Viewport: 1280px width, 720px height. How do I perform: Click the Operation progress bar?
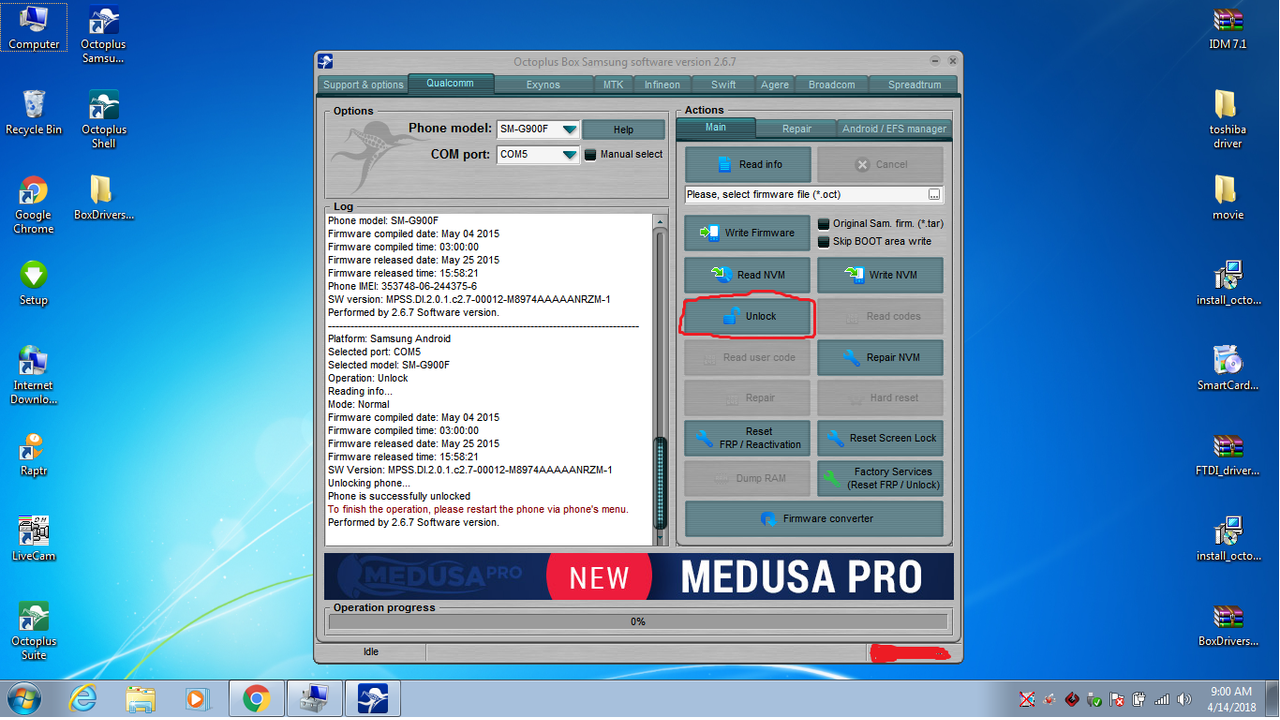point(638,622)
